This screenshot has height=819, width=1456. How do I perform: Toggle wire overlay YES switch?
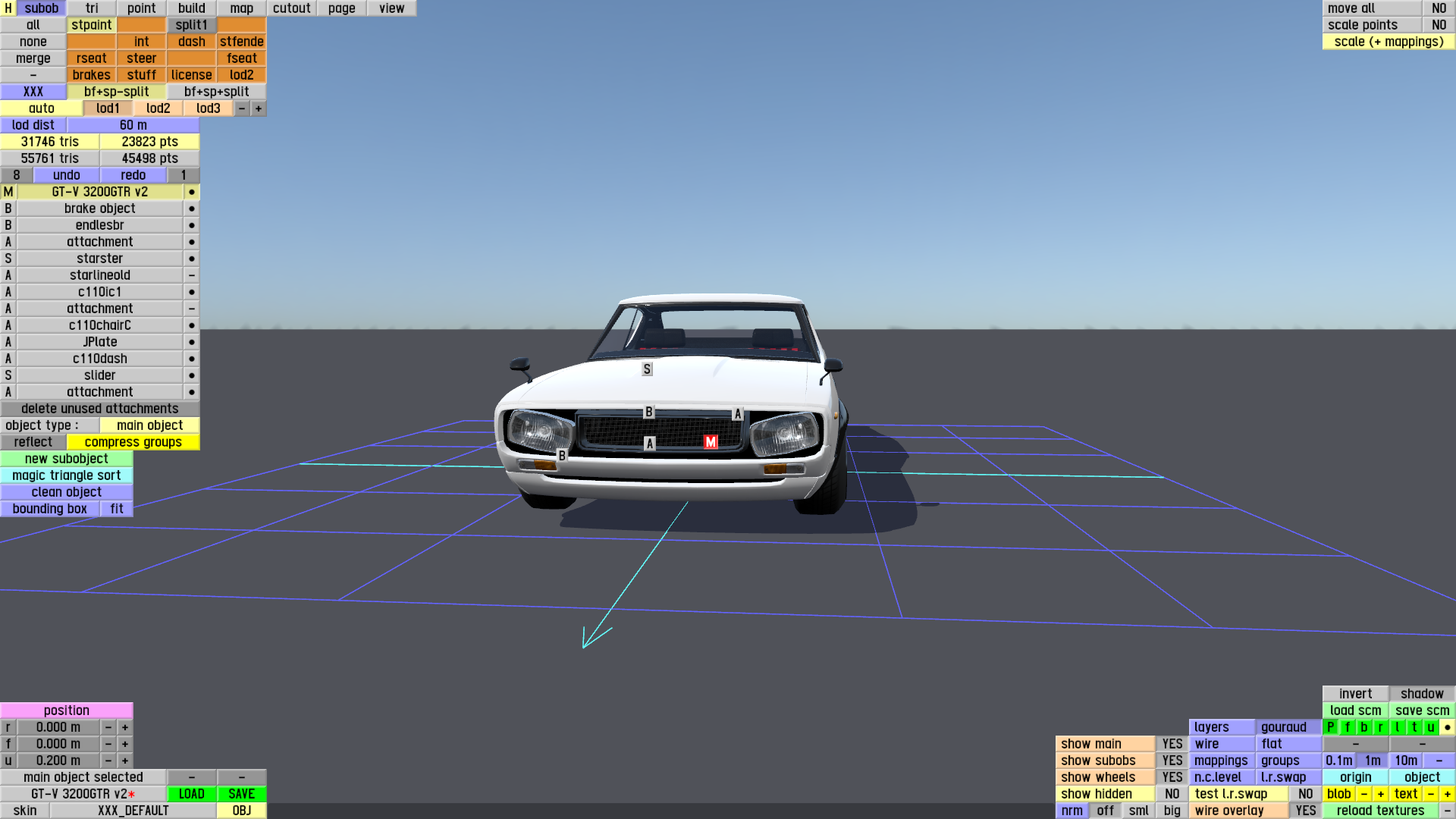1305,811
